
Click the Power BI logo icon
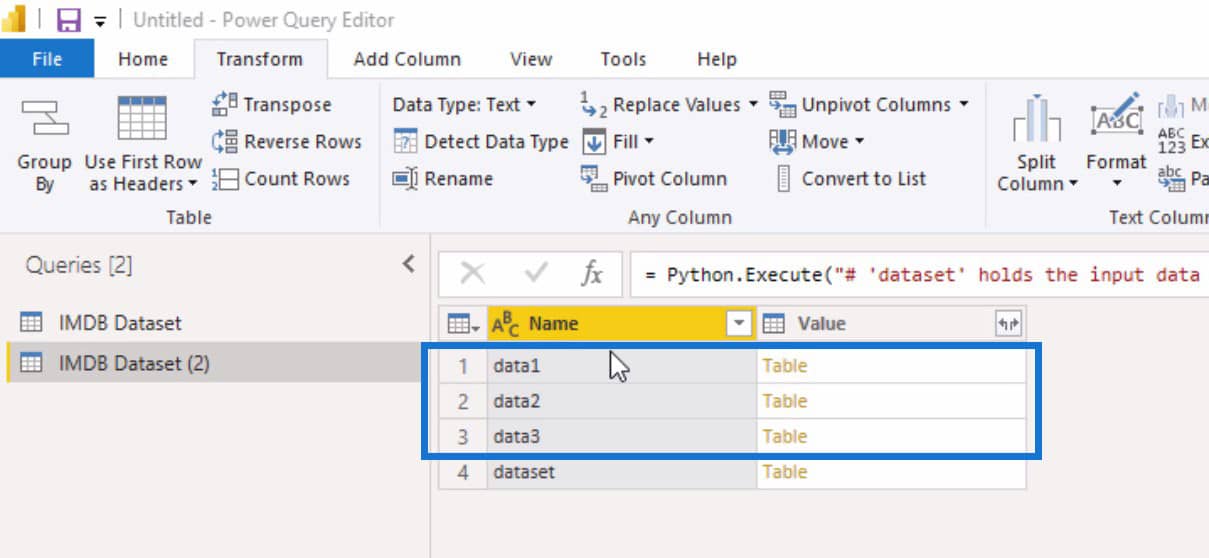tap(14, 19)
